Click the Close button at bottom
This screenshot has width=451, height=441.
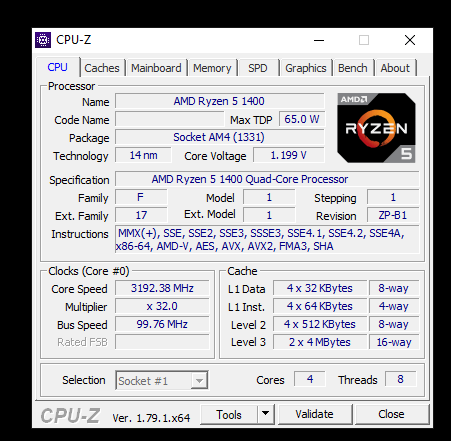point(391,414)
